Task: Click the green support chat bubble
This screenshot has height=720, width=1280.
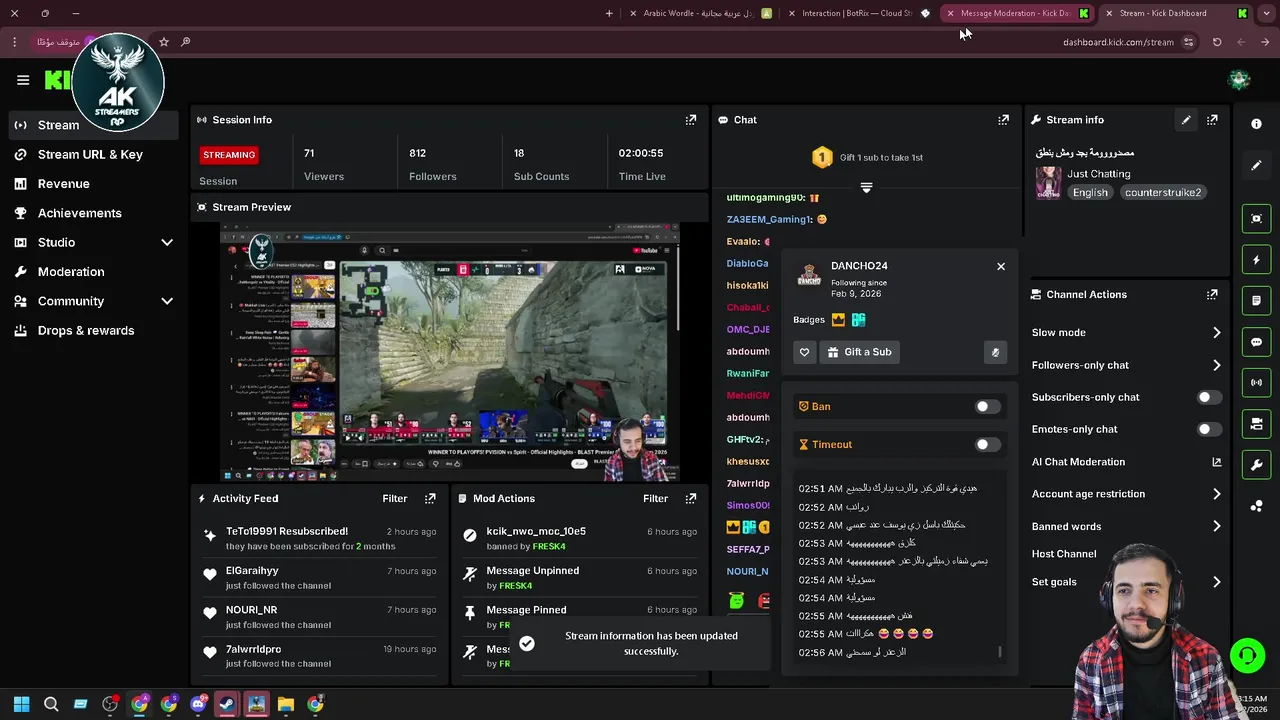Action: [1247, 656]
